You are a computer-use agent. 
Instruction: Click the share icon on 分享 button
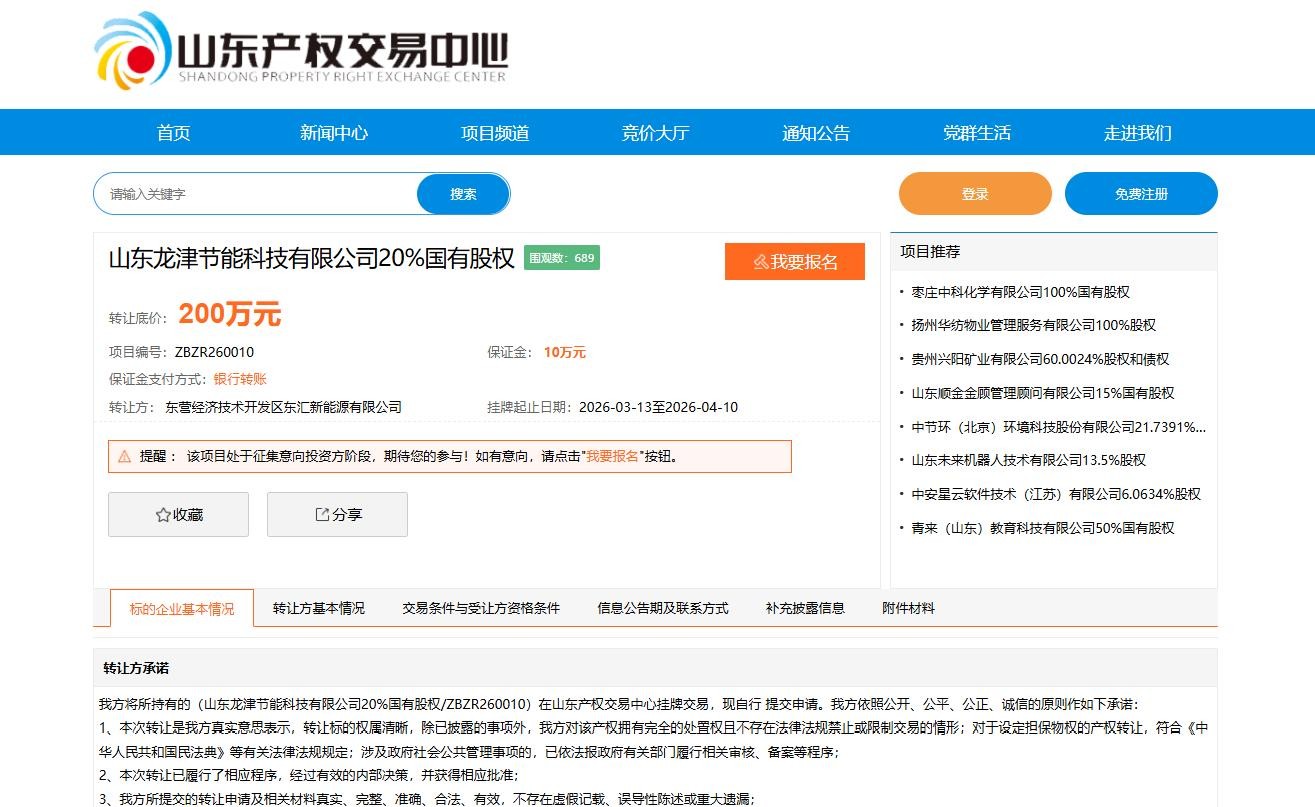pyautogui.click(x=322, y=515)
